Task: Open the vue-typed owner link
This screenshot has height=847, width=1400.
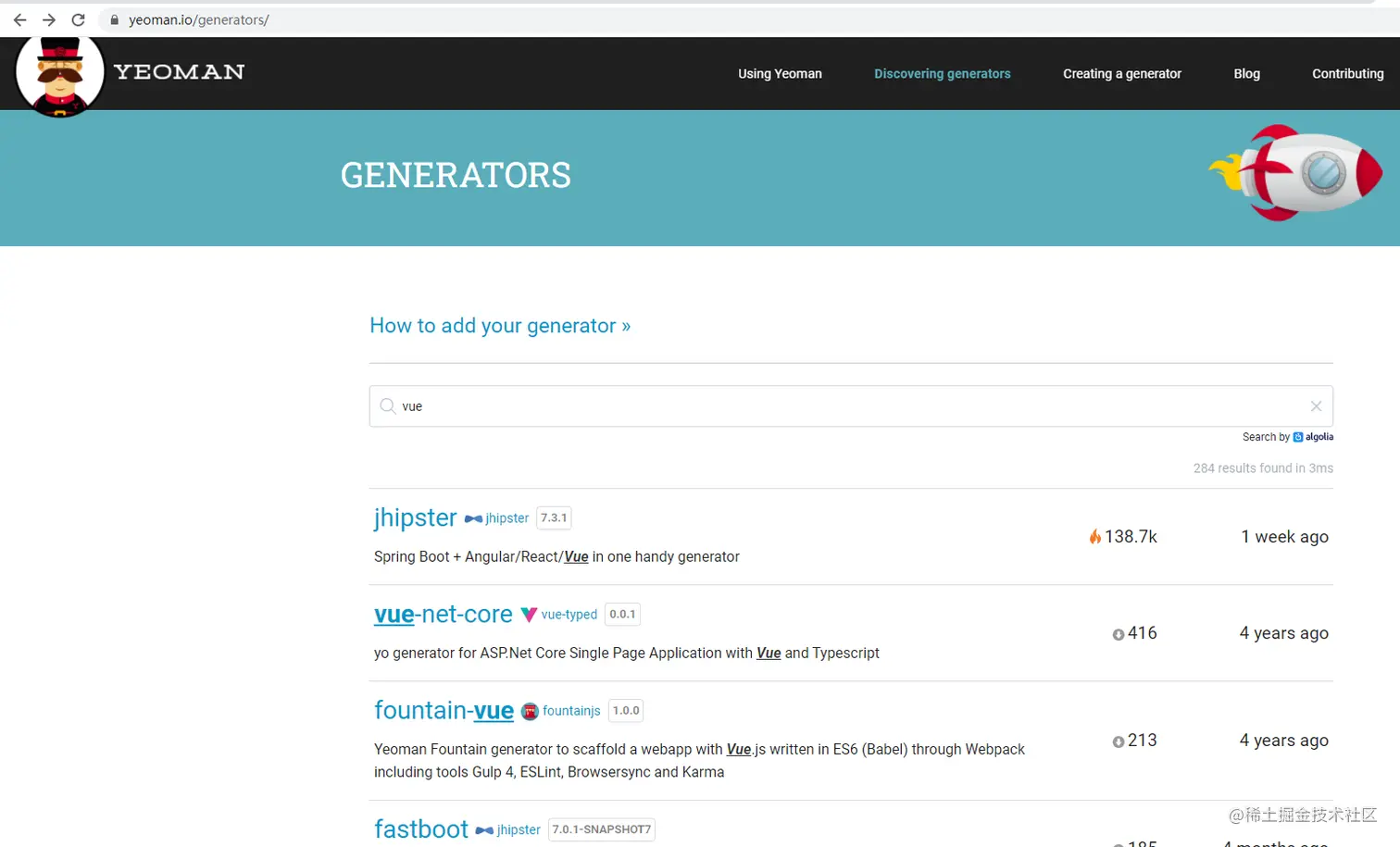Action: point(569,615)
